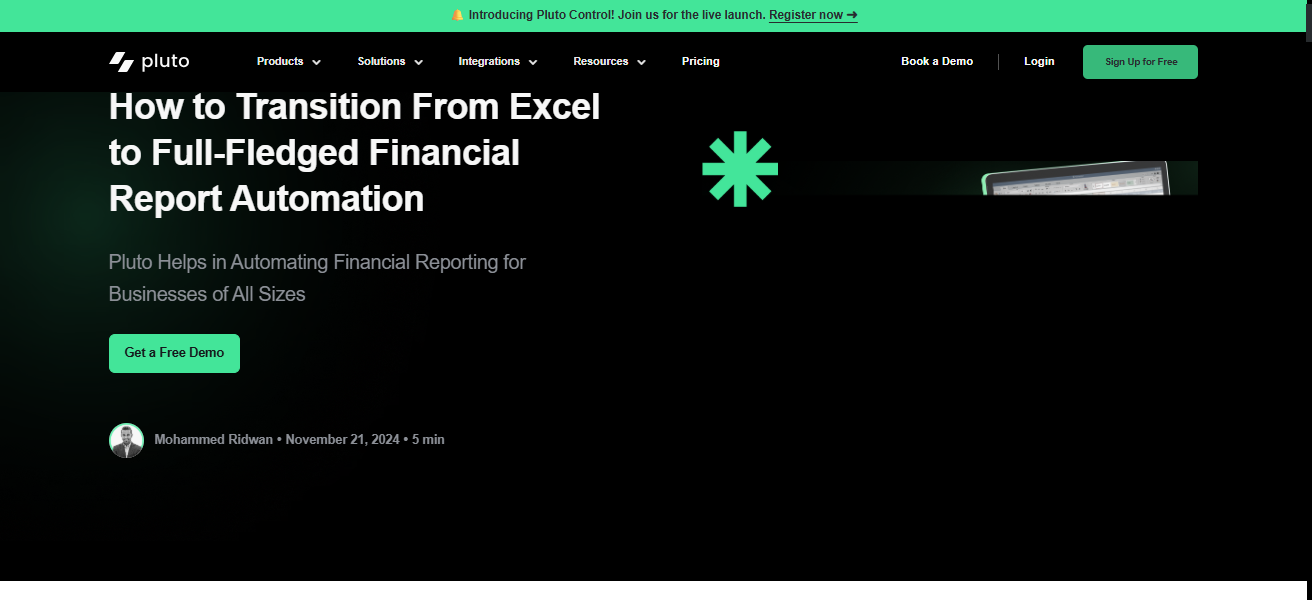1312x600 pixels.
Task: Open the Resources dropdown menu
Action: (609, 62)
